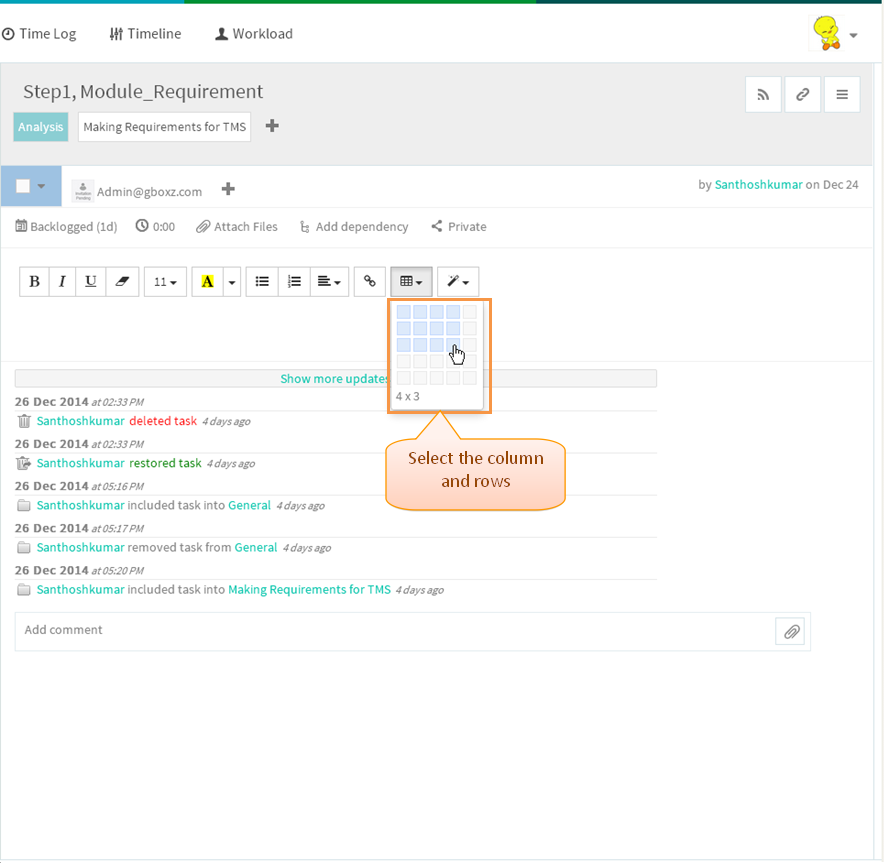
Task: Apply italic formatting button
Action: (63, 281)
